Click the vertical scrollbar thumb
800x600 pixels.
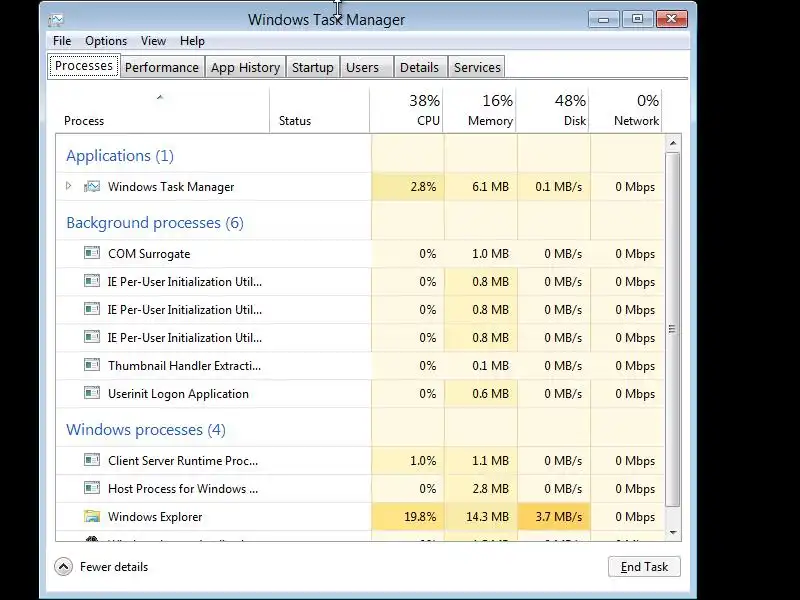point(673,330)
